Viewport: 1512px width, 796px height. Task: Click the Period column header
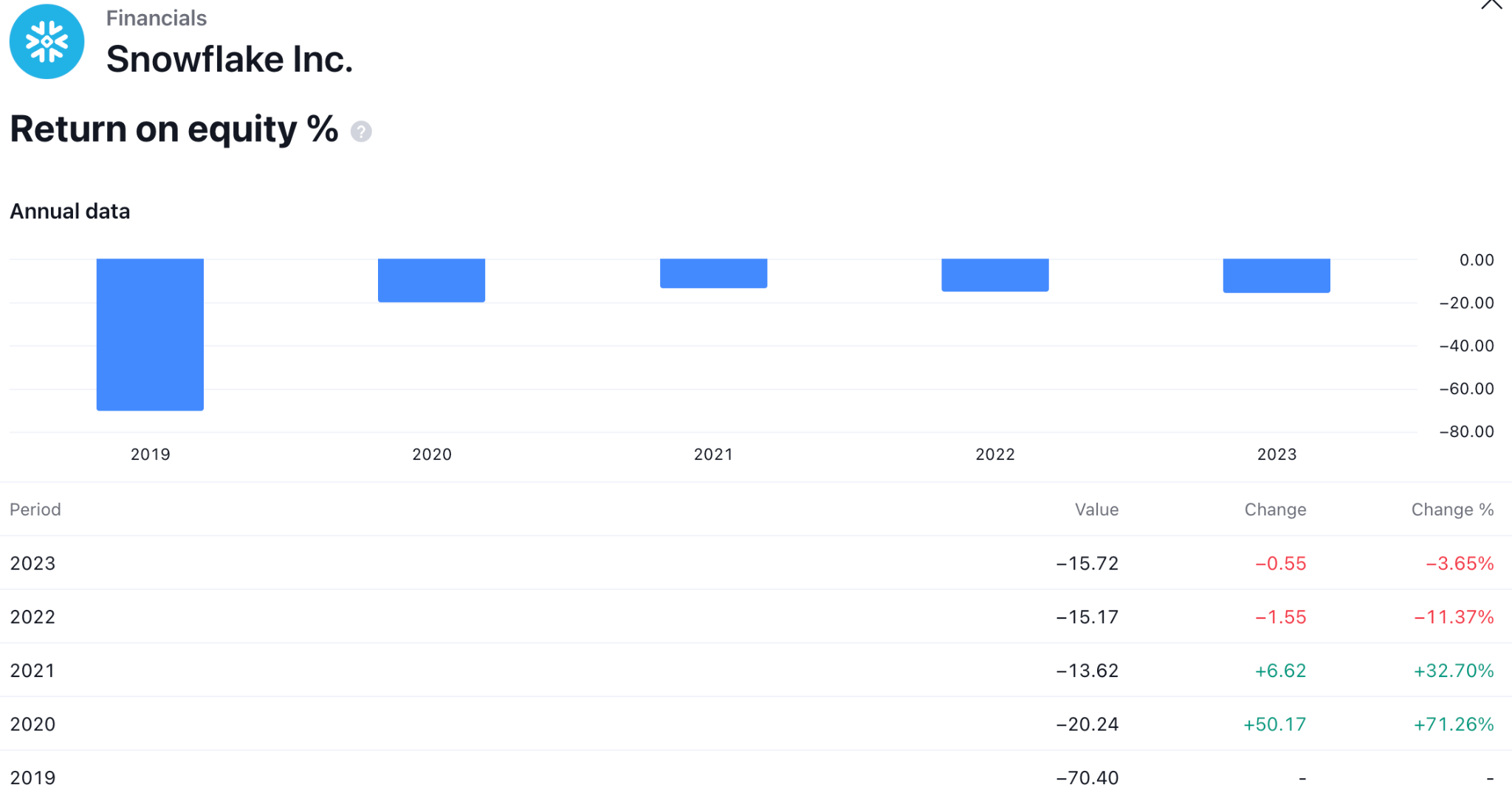point(35,509)
